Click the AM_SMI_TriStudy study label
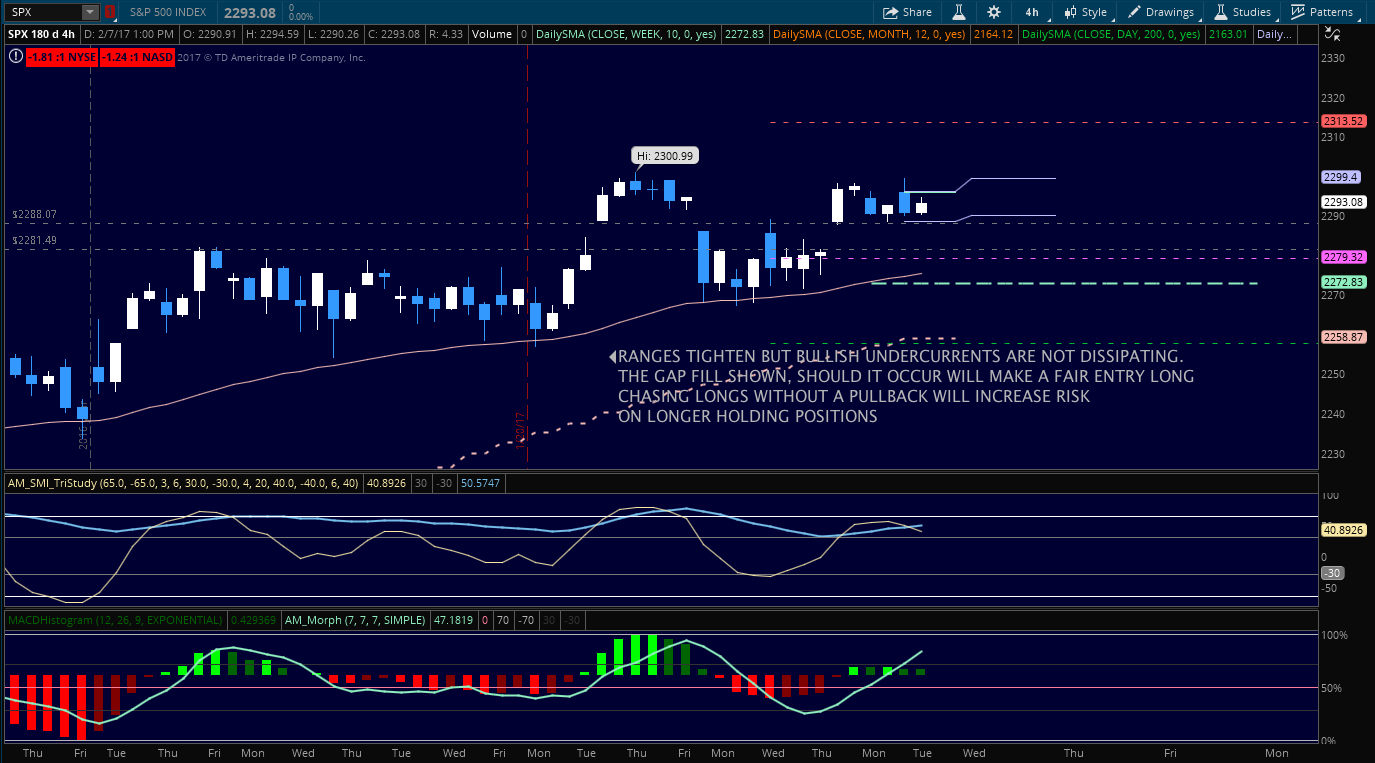1375x763 pixels. click(186, 483)
